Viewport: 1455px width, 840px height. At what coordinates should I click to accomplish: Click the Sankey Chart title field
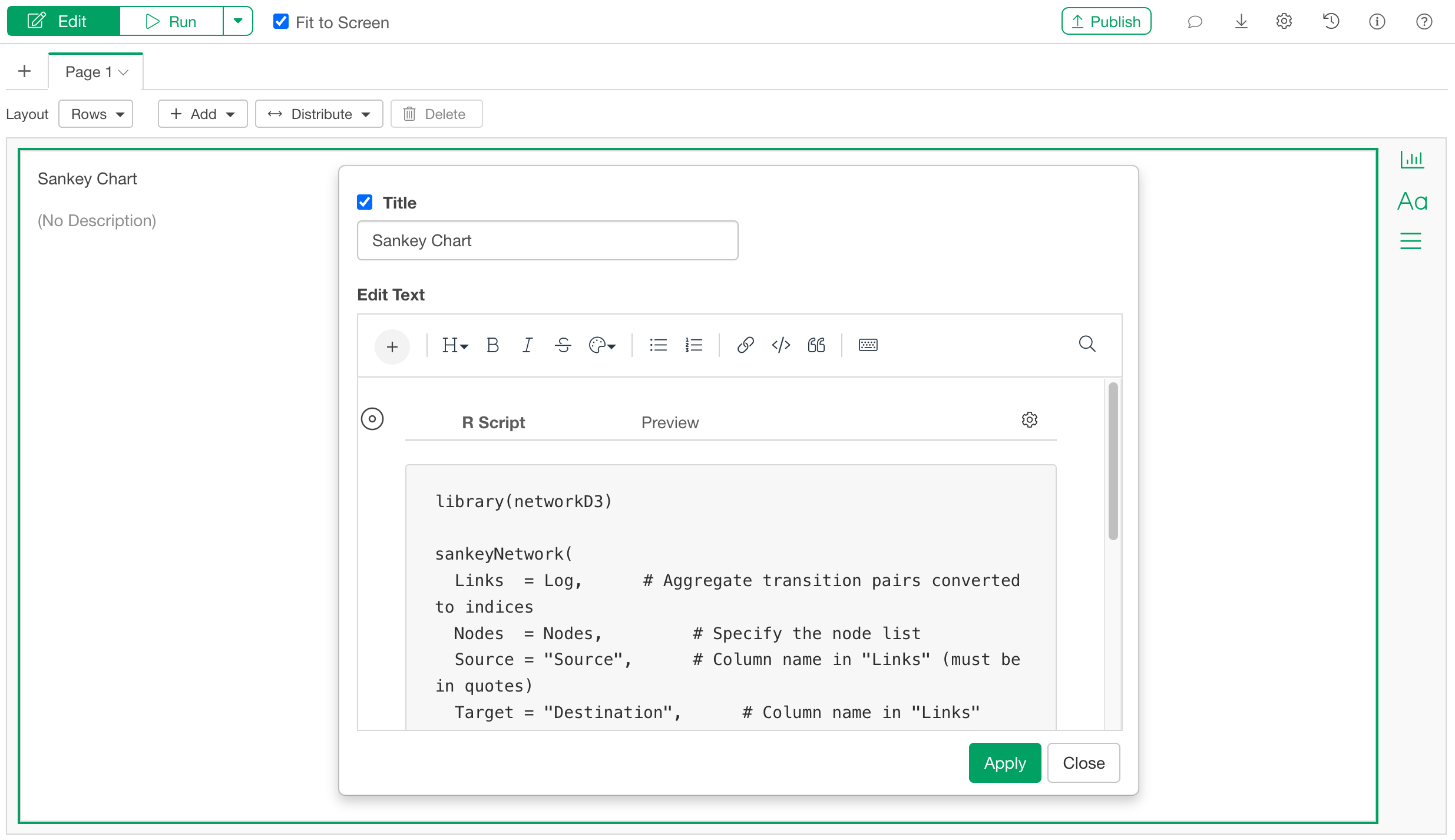pos(547,241)
